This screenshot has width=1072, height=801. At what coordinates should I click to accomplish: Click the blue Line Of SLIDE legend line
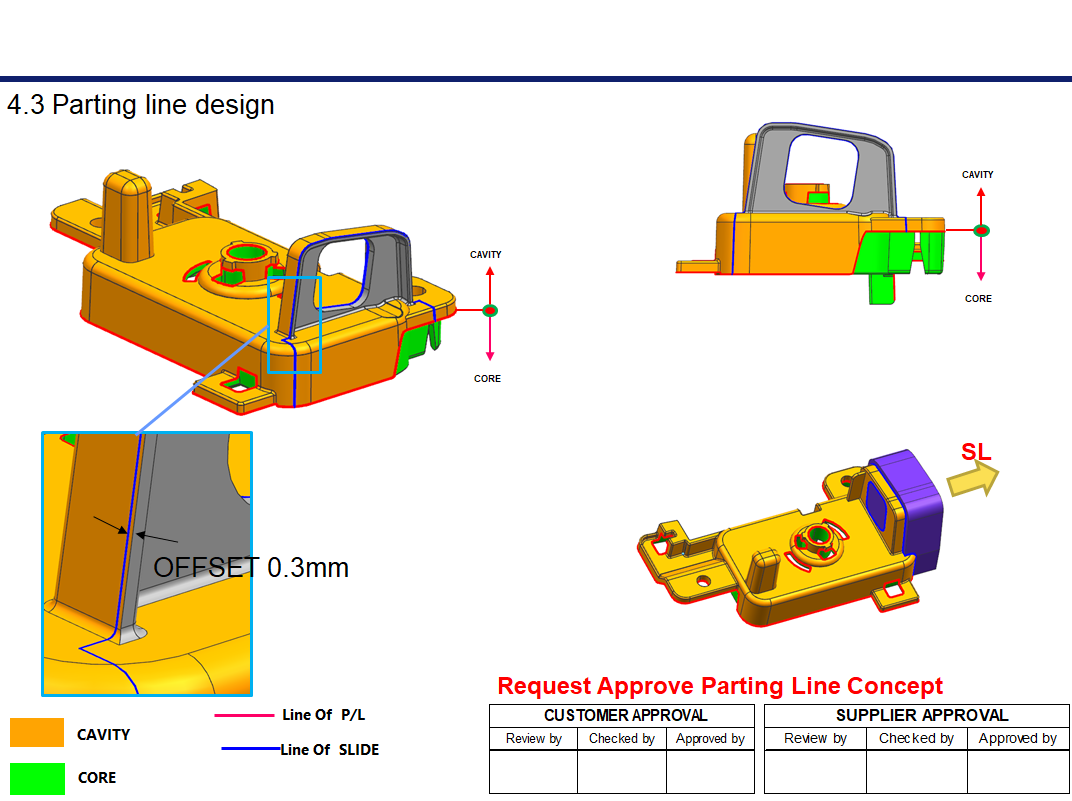(x=250, y=748)
